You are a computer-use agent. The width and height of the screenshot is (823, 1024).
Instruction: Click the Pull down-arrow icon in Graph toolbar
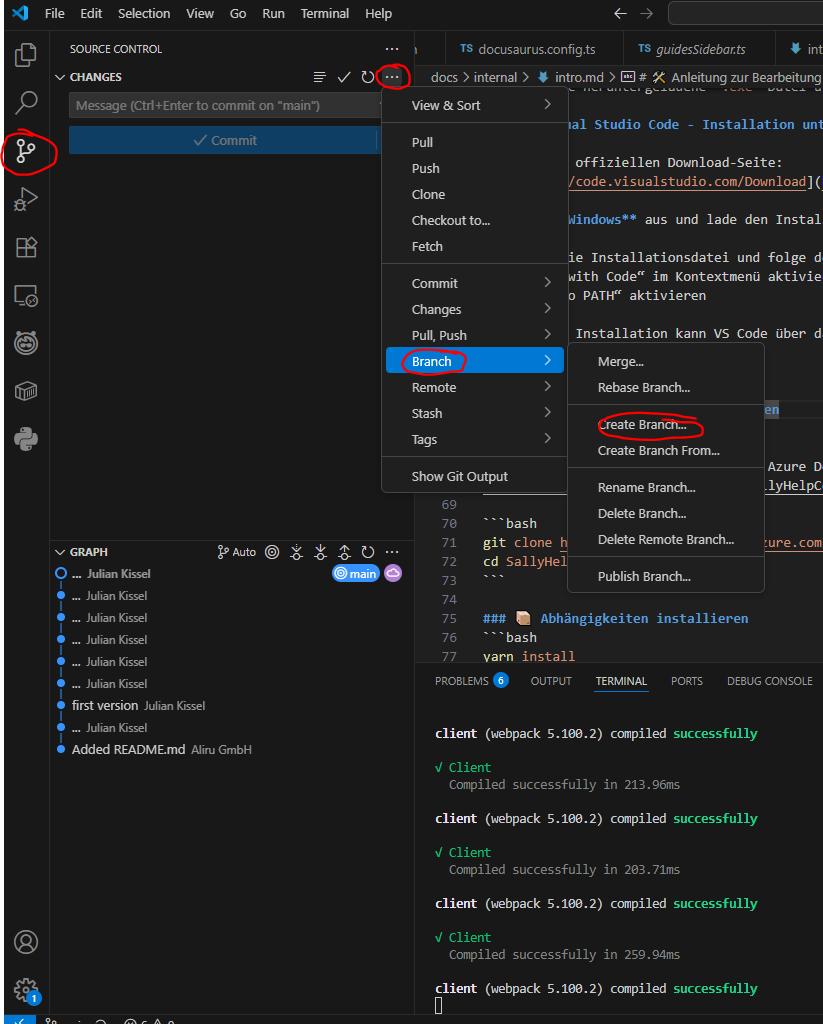click(x=320, y=552)
